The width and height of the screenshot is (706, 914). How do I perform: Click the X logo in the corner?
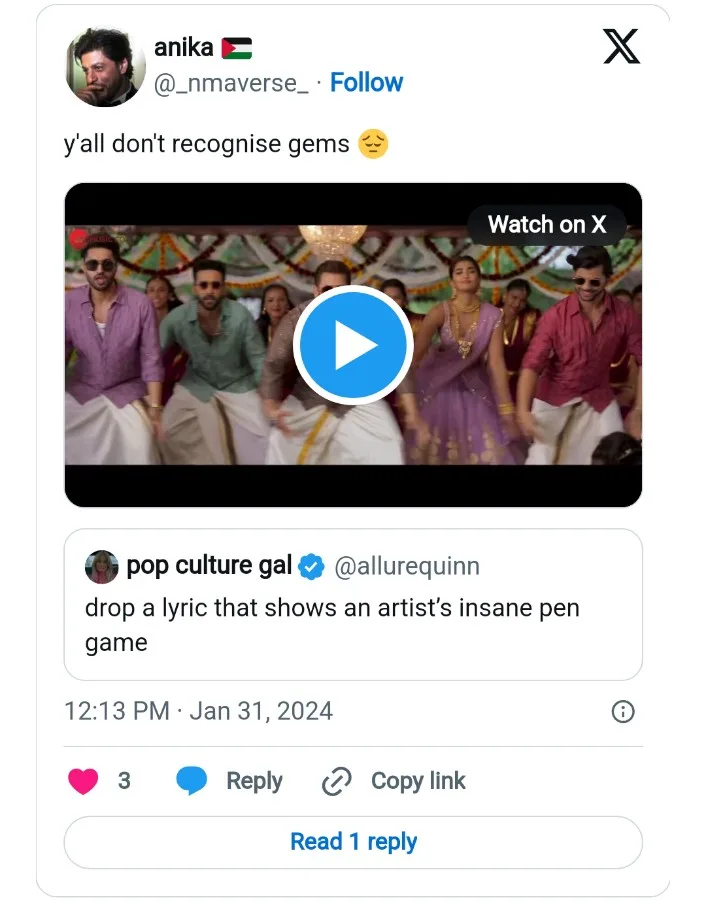[621, 46]
